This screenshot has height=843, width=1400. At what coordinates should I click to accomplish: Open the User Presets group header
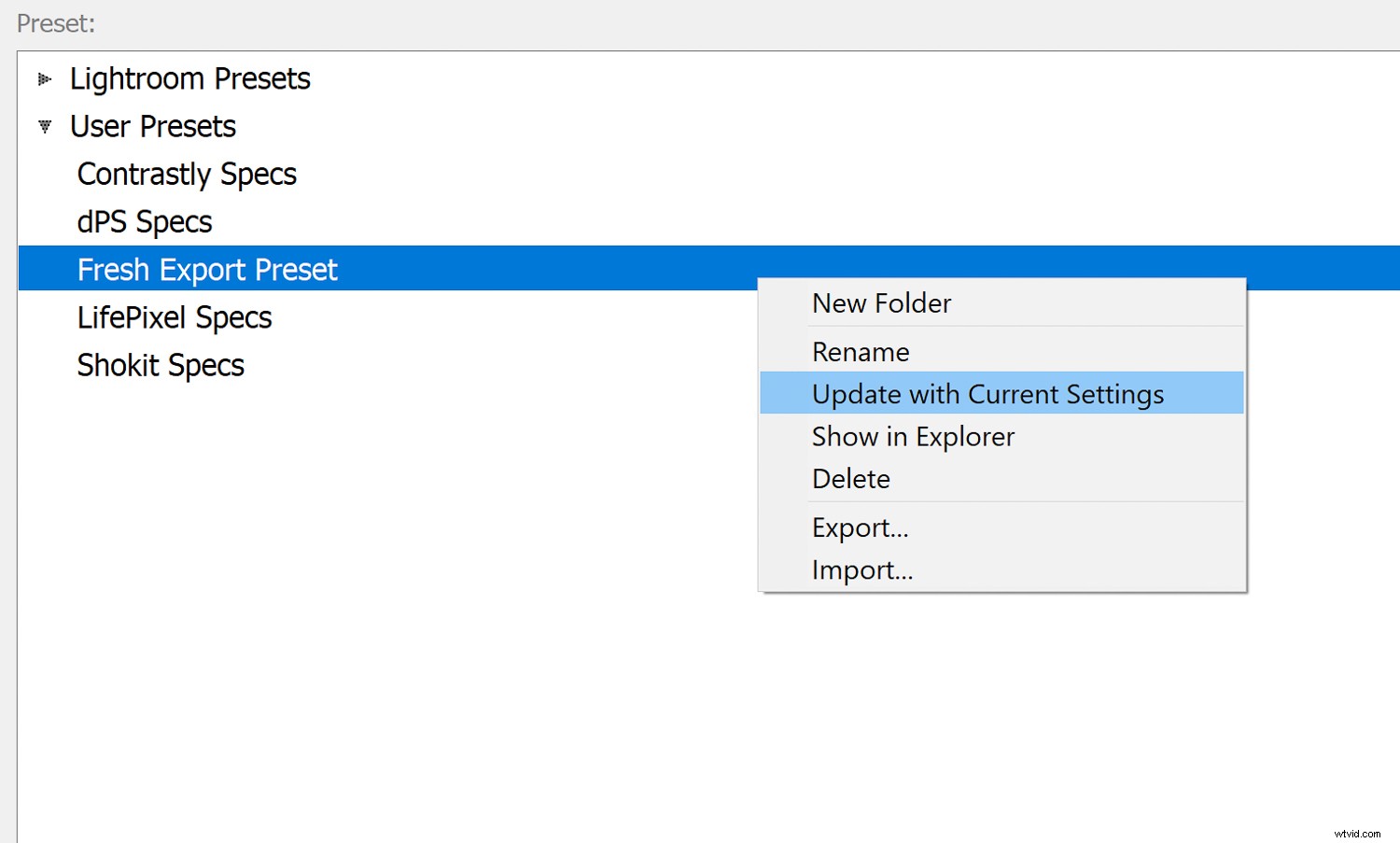152,126
